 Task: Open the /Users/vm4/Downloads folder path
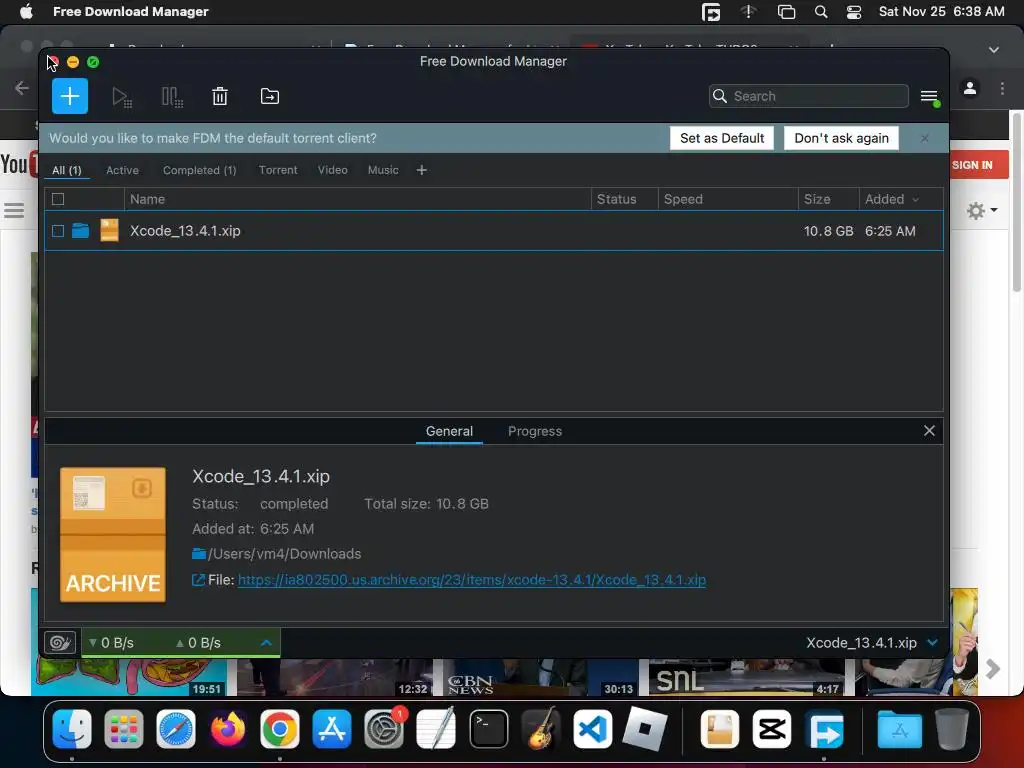pyautogui.click(x=284, y=554)
